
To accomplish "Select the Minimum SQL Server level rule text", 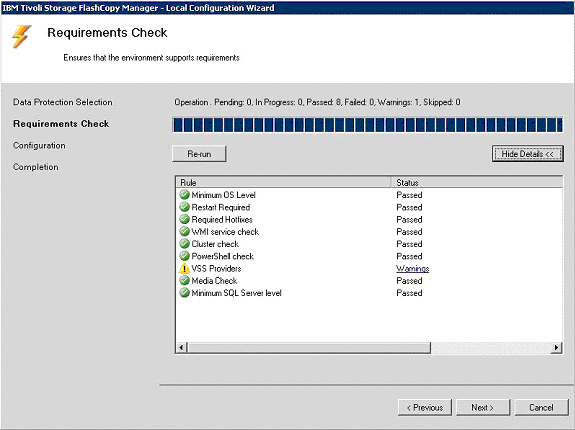I will 236,293.
